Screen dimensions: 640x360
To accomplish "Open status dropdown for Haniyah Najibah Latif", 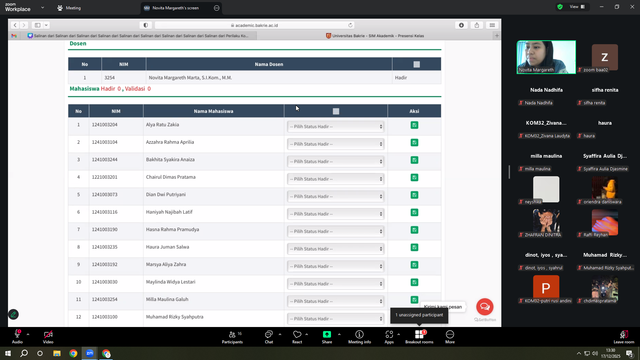I will (x=336, y=214).
